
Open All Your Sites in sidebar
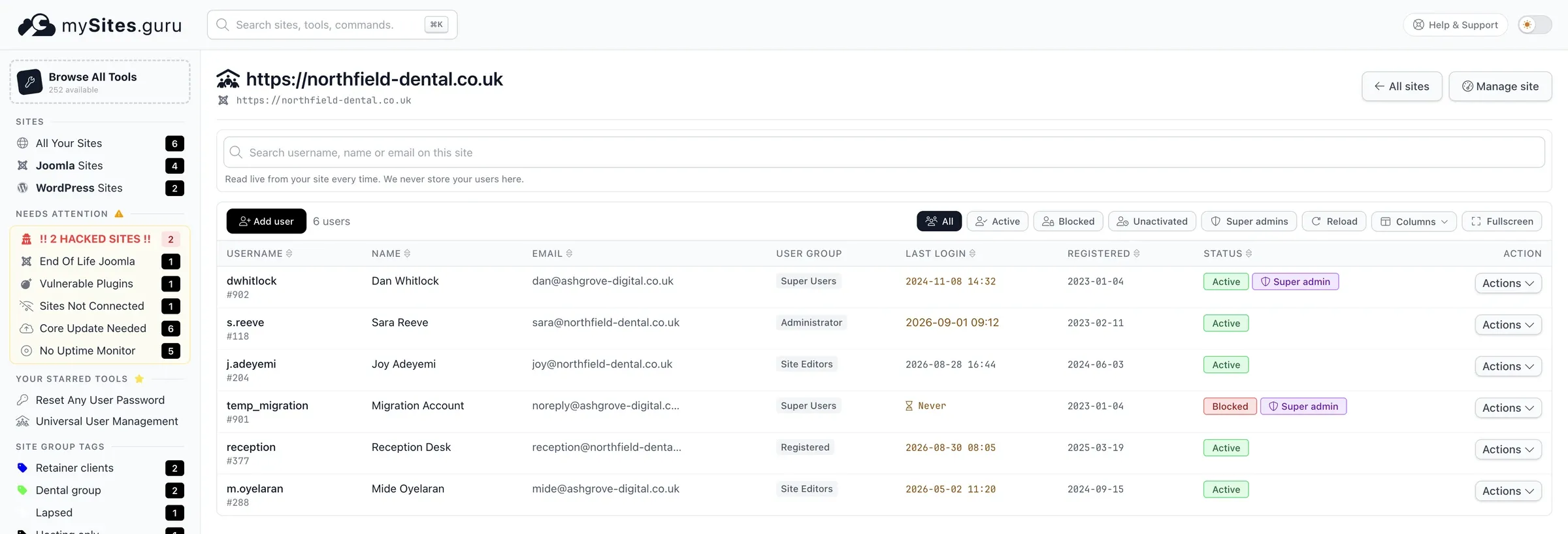click(100, 143)
